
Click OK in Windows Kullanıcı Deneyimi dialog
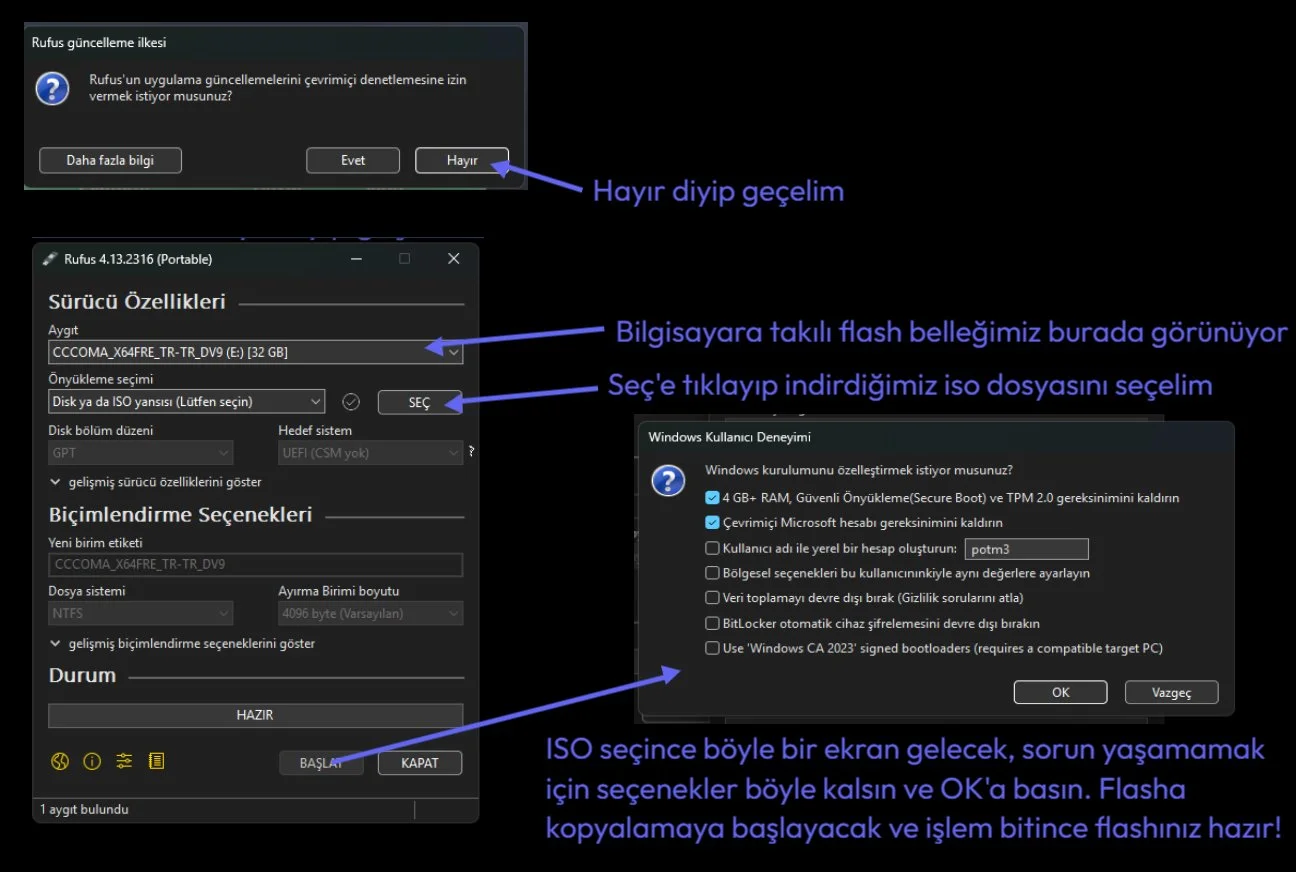(1060, 692)
